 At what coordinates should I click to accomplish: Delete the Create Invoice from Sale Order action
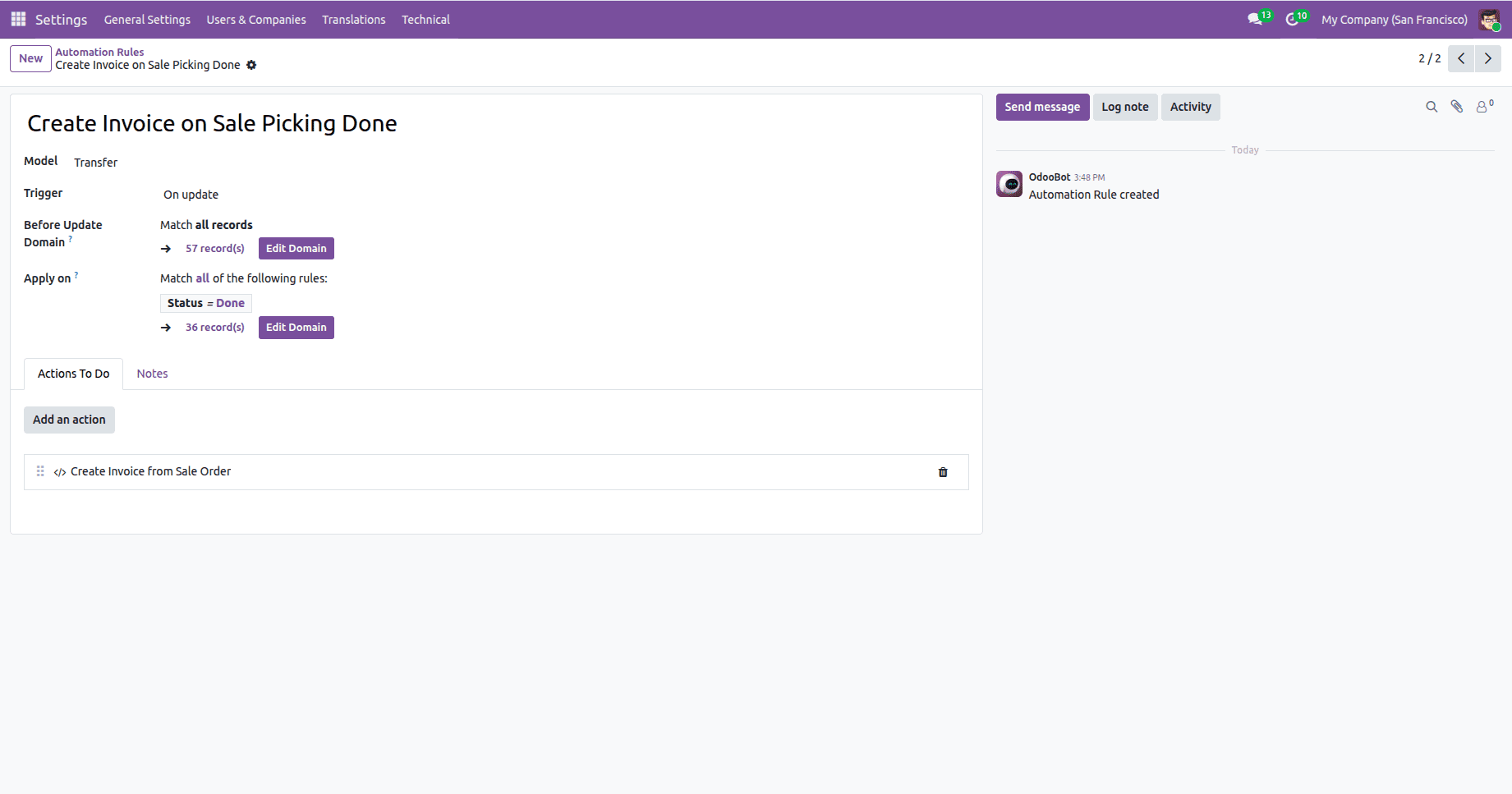click(943, 472)
